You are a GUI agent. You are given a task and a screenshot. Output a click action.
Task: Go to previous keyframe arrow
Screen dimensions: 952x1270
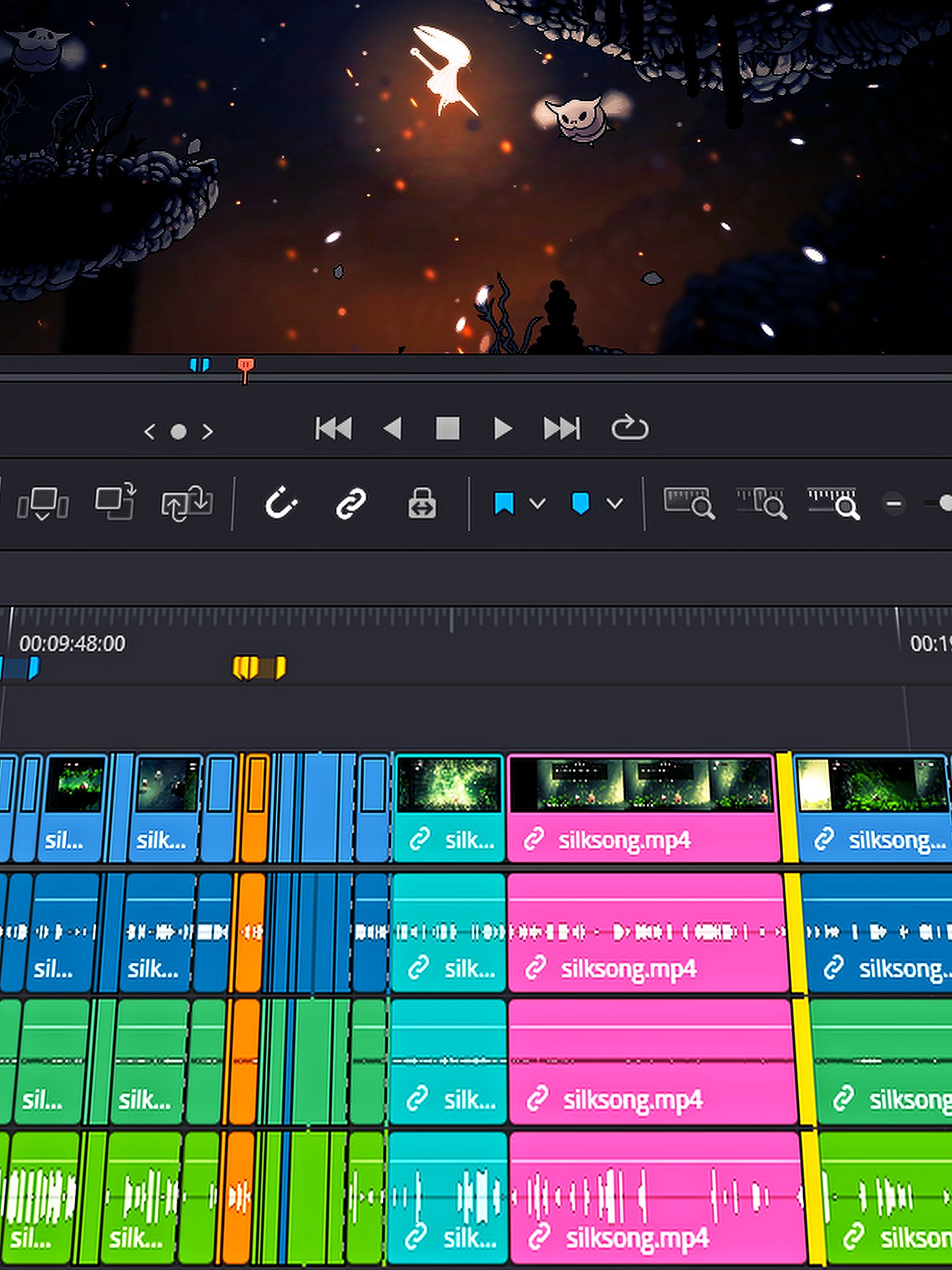click(x=149, y=432)
